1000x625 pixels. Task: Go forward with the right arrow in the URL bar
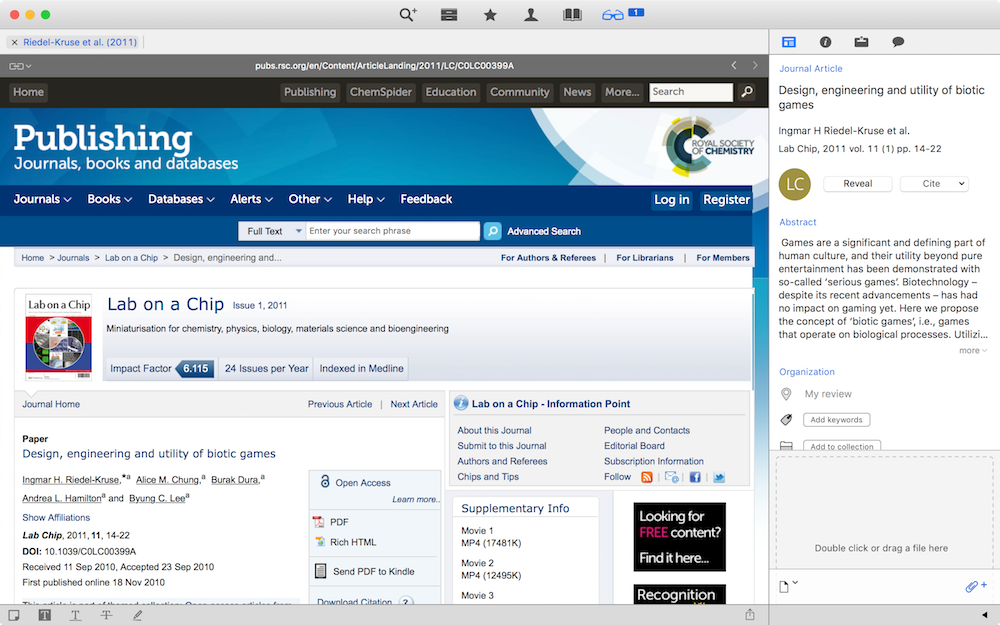755,65
